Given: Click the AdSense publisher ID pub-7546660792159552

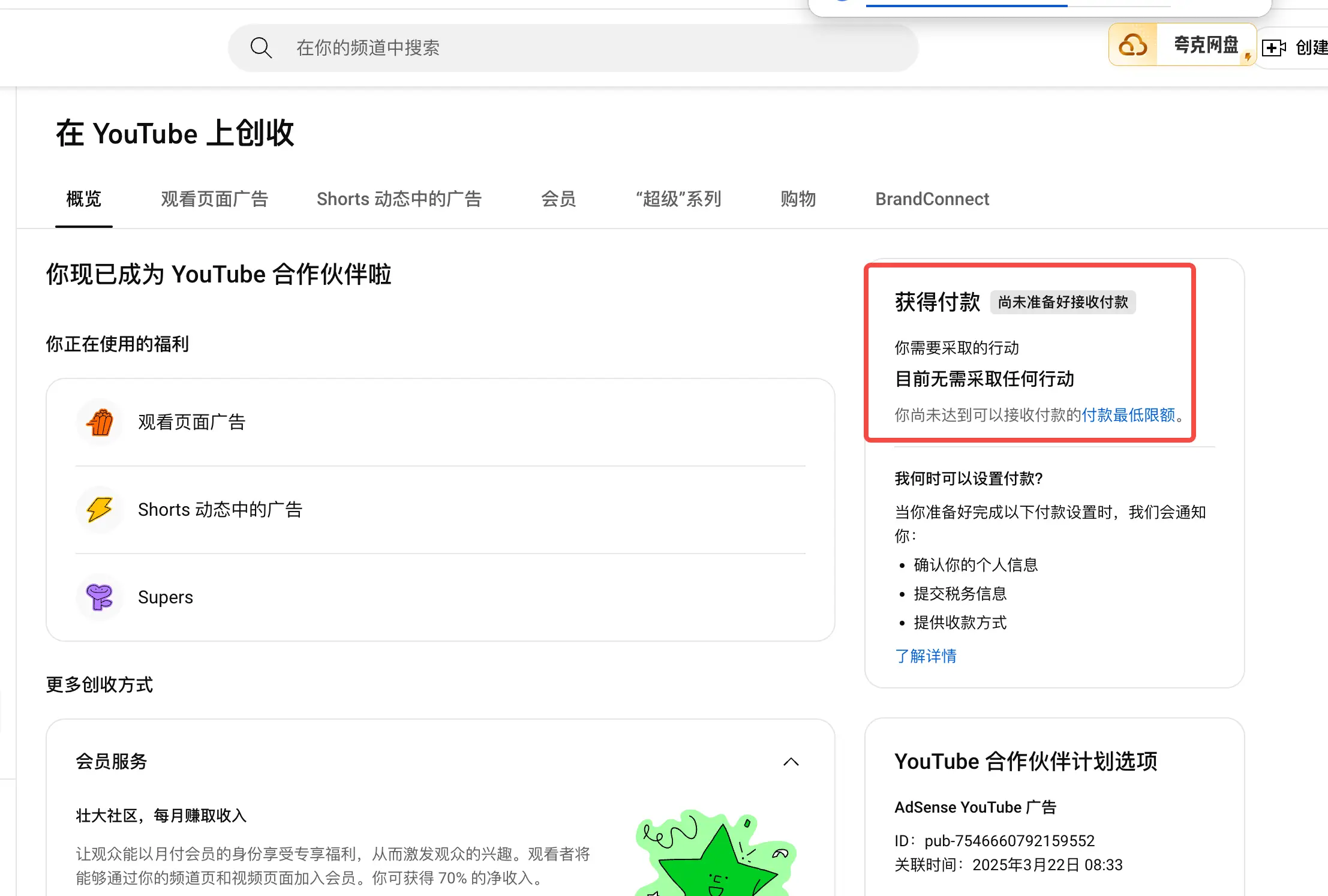Looking at the screenshot, I should [x=1009, y=841].
